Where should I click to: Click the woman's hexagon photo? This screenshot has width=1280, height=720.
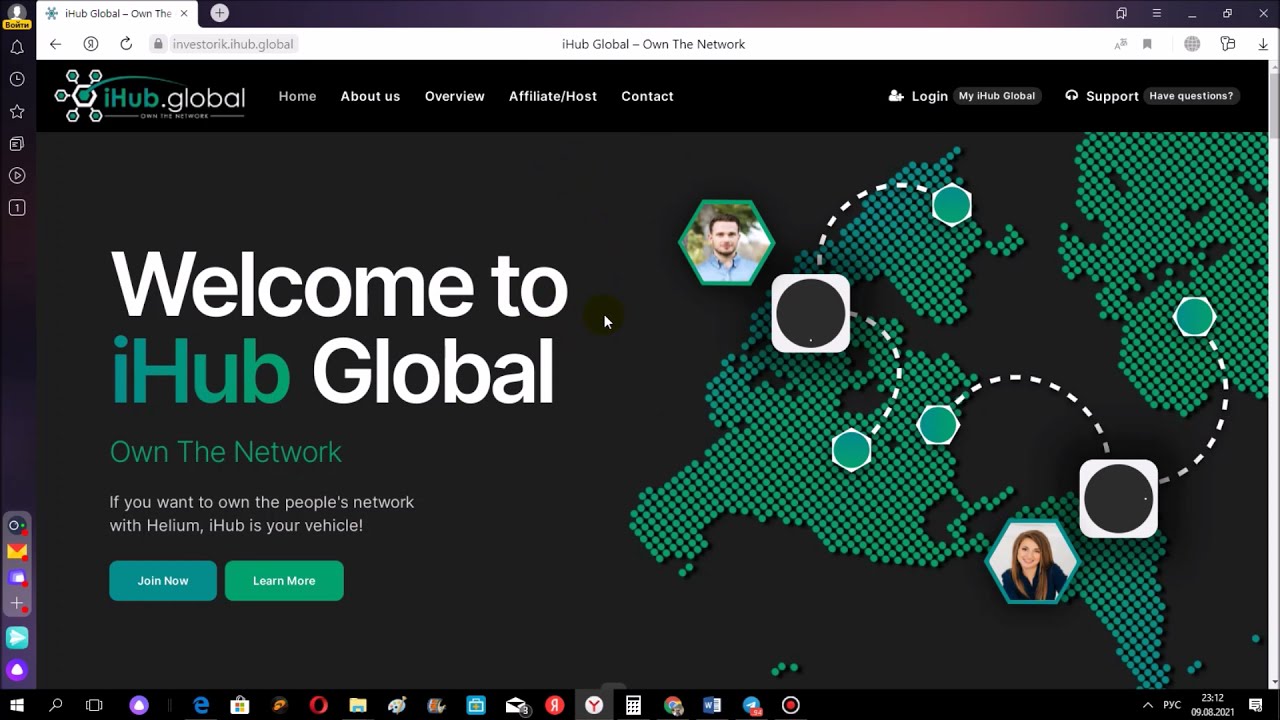1032,561
